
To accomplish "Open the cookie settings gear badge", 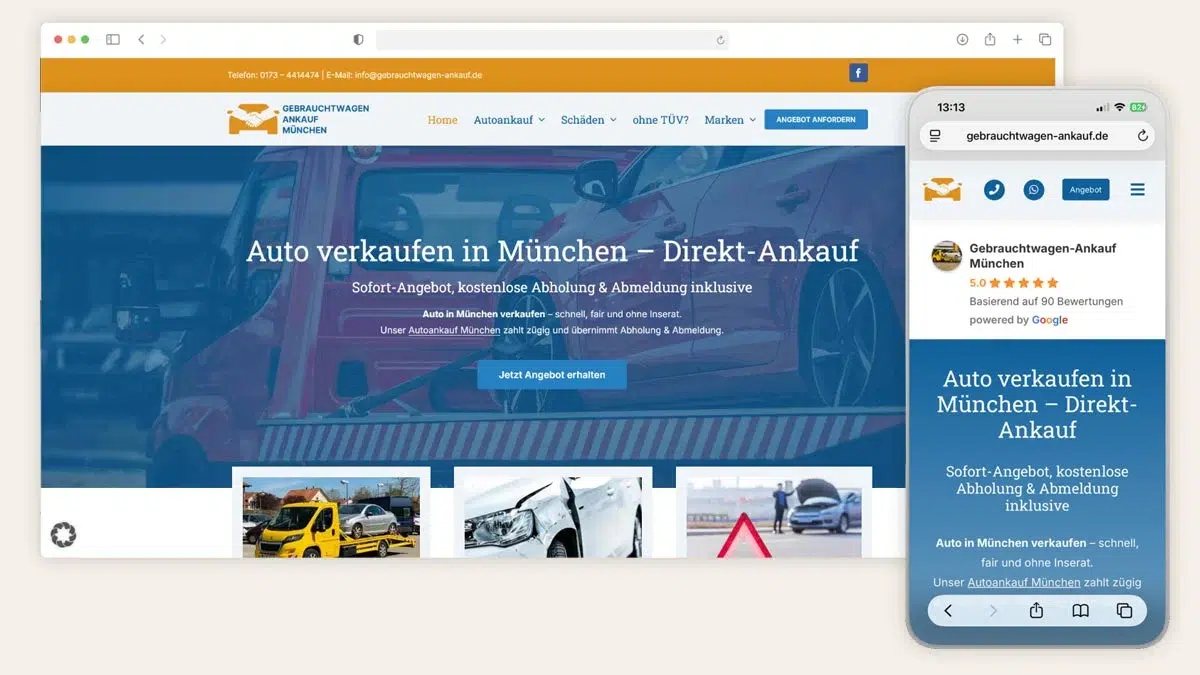I will [63, 535].
